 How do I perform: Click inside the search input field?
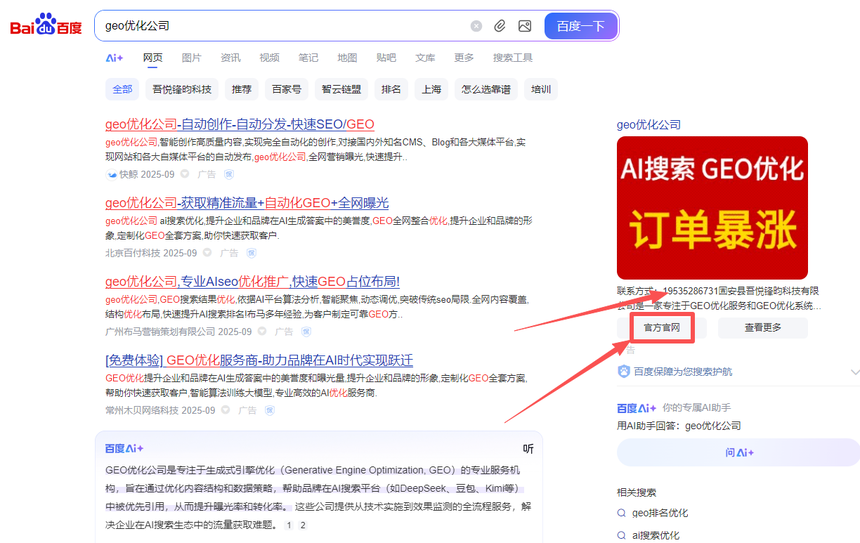(280, 26)
